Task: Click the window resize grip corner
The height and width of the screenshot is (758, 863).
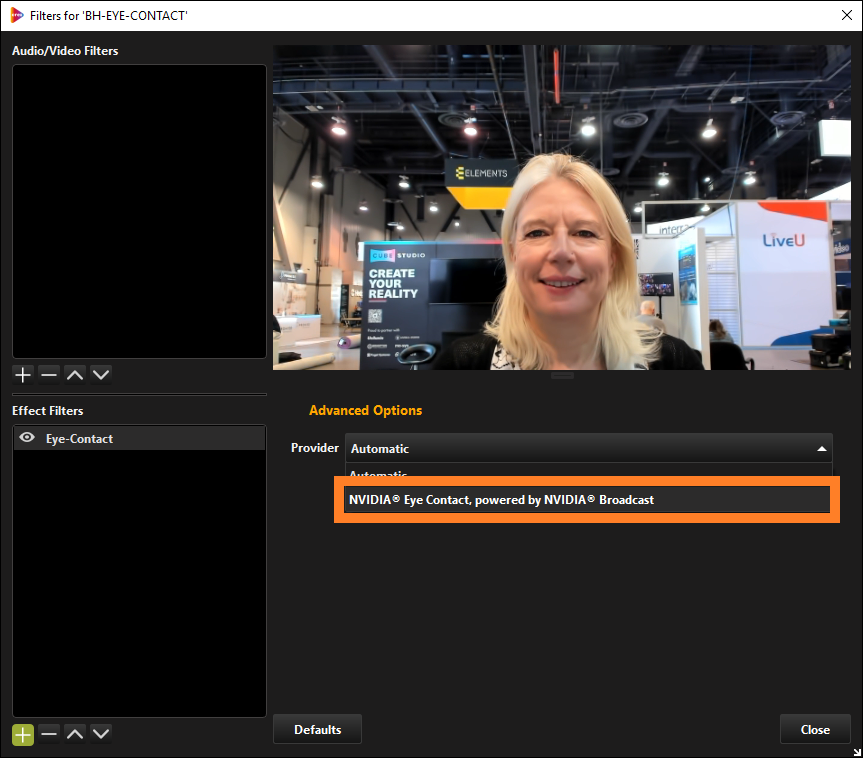Action: [x=857, y=752]
